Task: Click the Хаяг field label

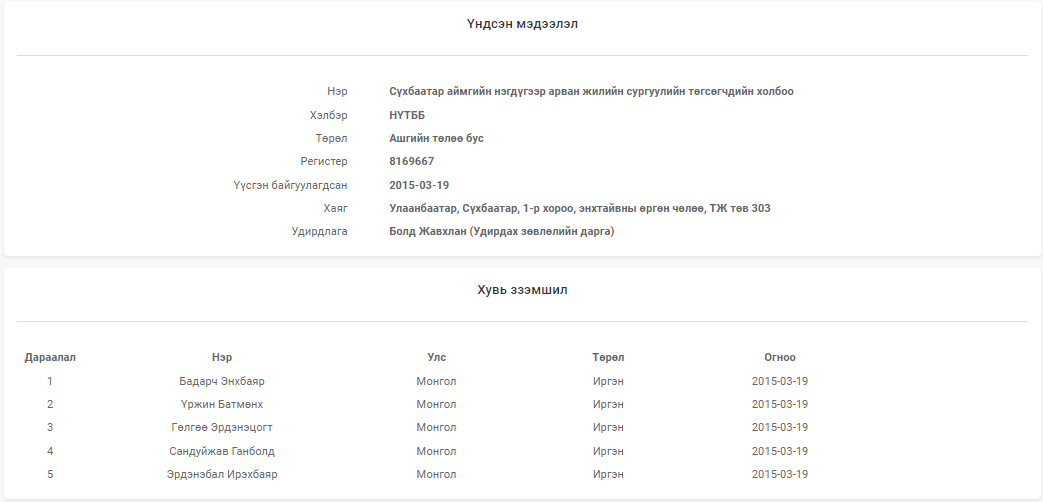Action: tap(335, 208)
